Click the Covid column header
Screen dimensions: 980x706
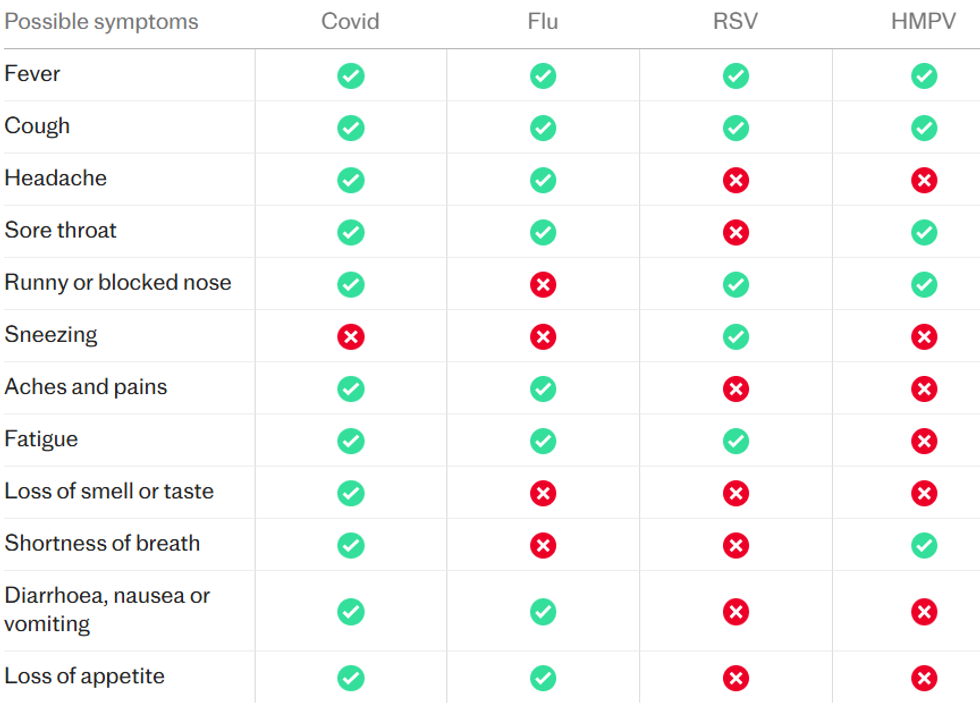tap(350, 22)
